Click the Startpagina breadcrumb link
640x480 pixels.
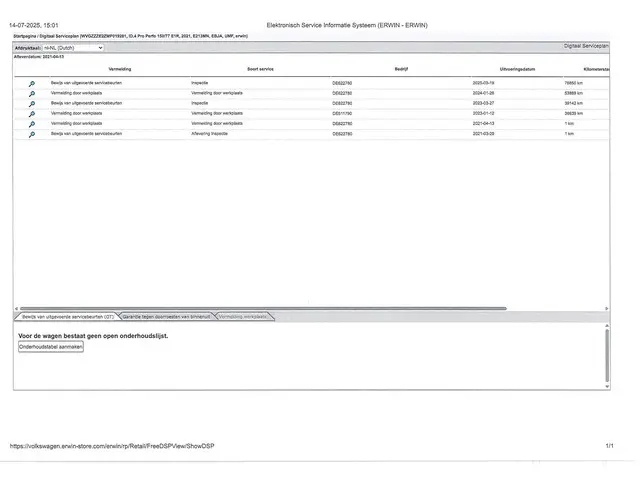coord(25,36)
